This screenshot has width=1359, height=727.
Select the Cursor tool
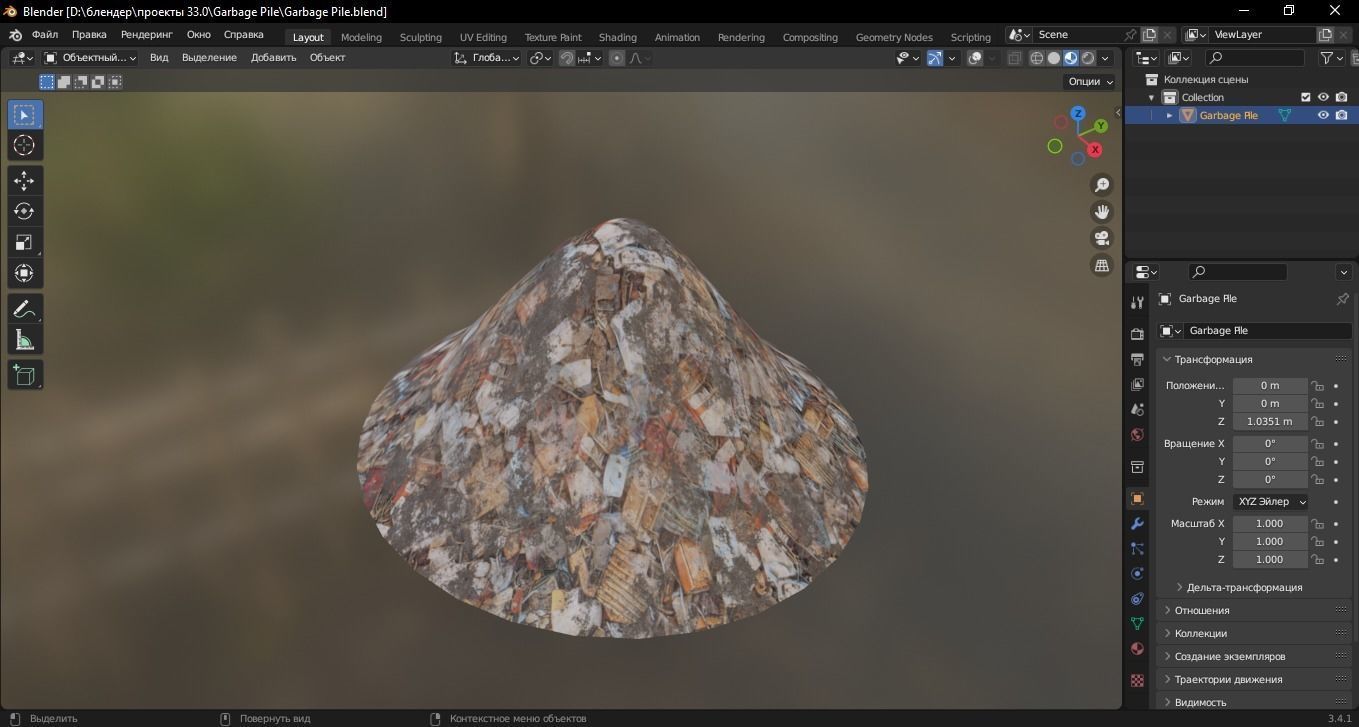tap(25, 146)
